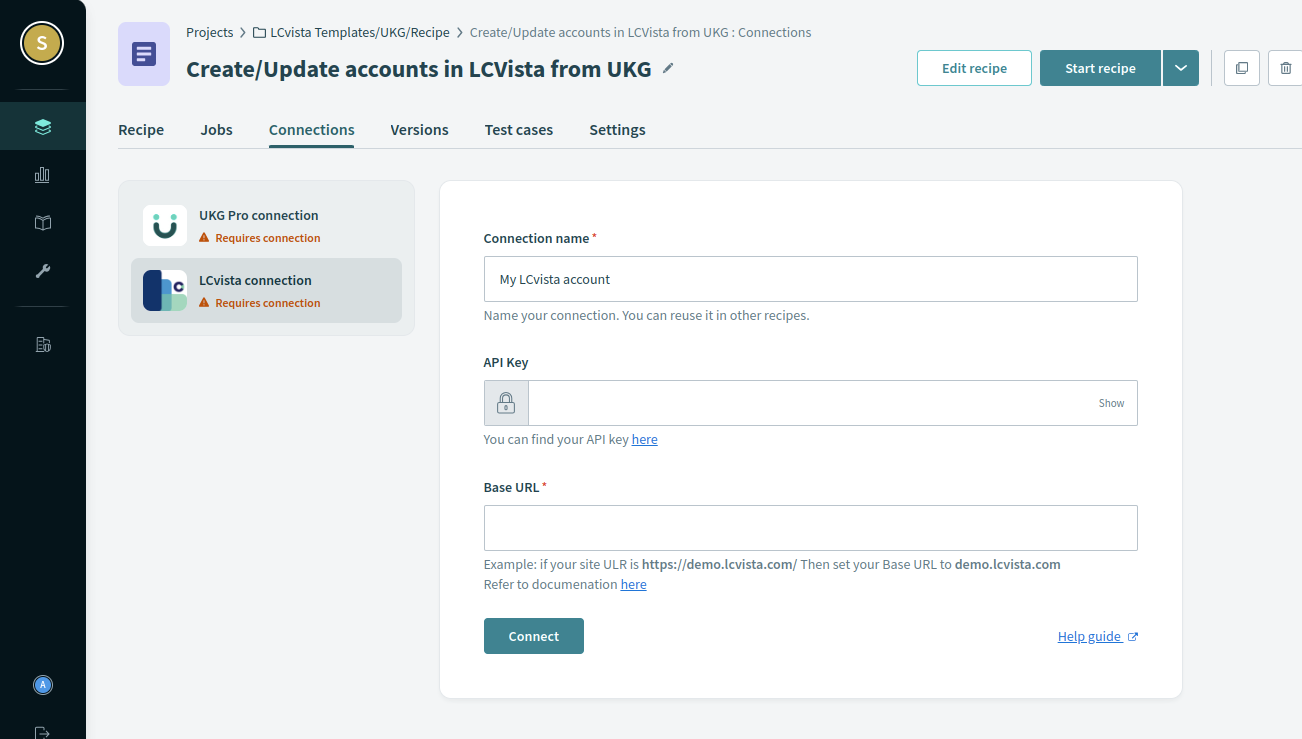Expand the Projects breadcrumb link
Viewport: 1302px width, 739px height.
[209, 32]
